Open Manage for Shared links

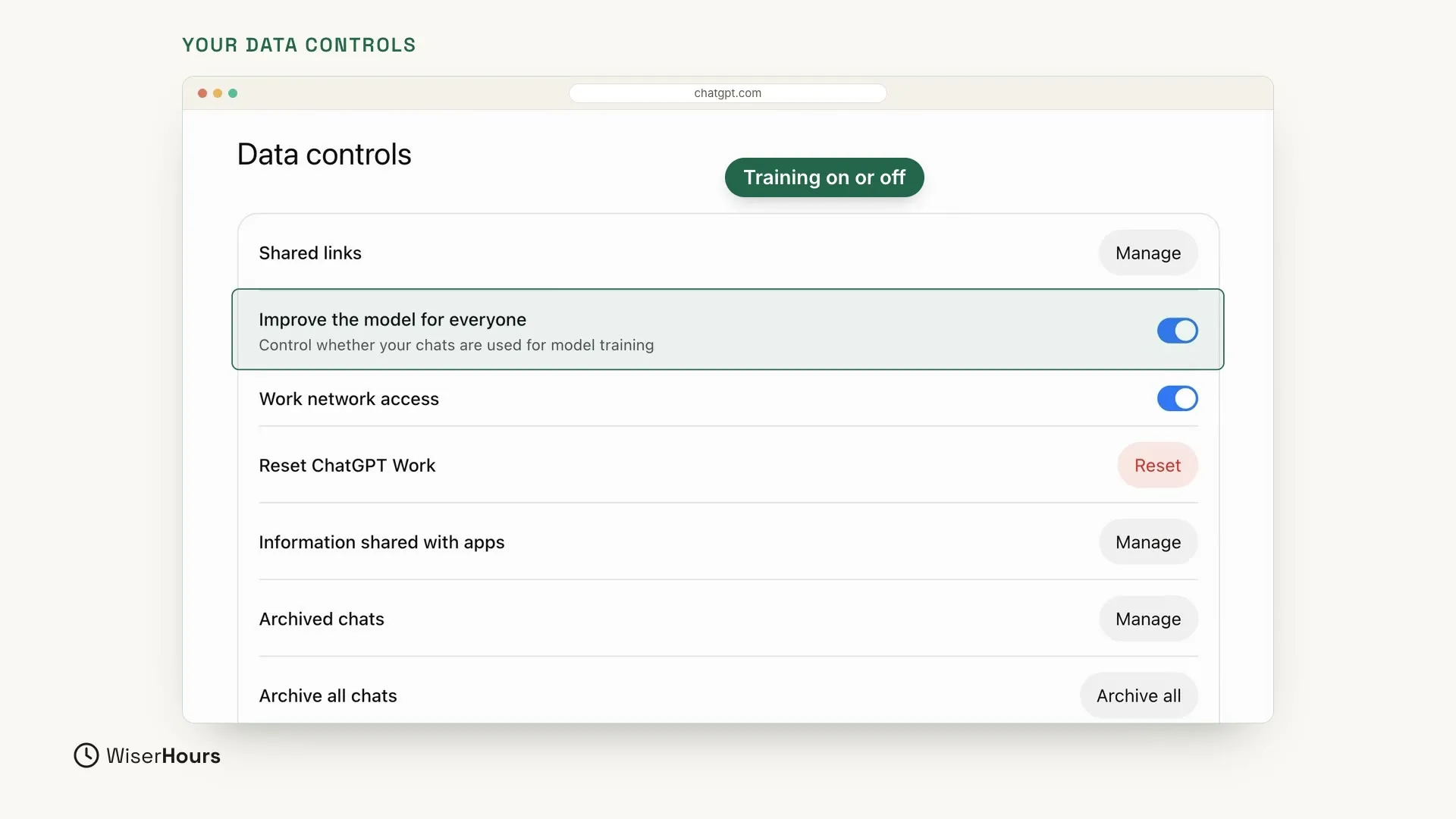point(1148,253)
